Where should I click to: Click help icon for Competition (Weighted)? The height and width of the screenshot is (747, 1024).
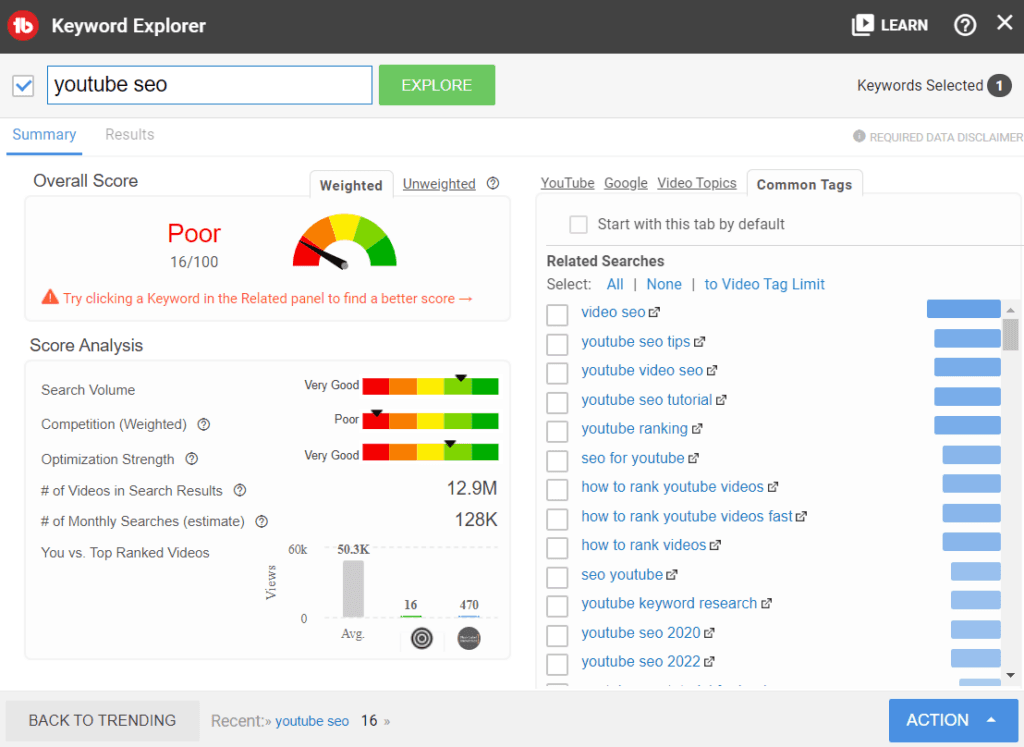(x=204, y=424)
